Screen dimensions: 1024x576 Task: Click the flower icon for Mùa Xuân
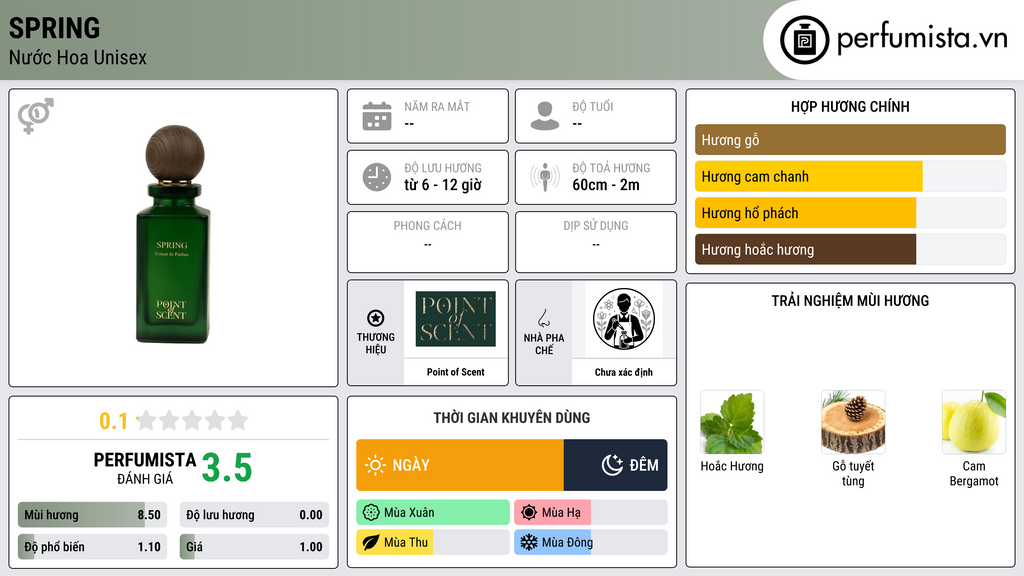point(371,513)
